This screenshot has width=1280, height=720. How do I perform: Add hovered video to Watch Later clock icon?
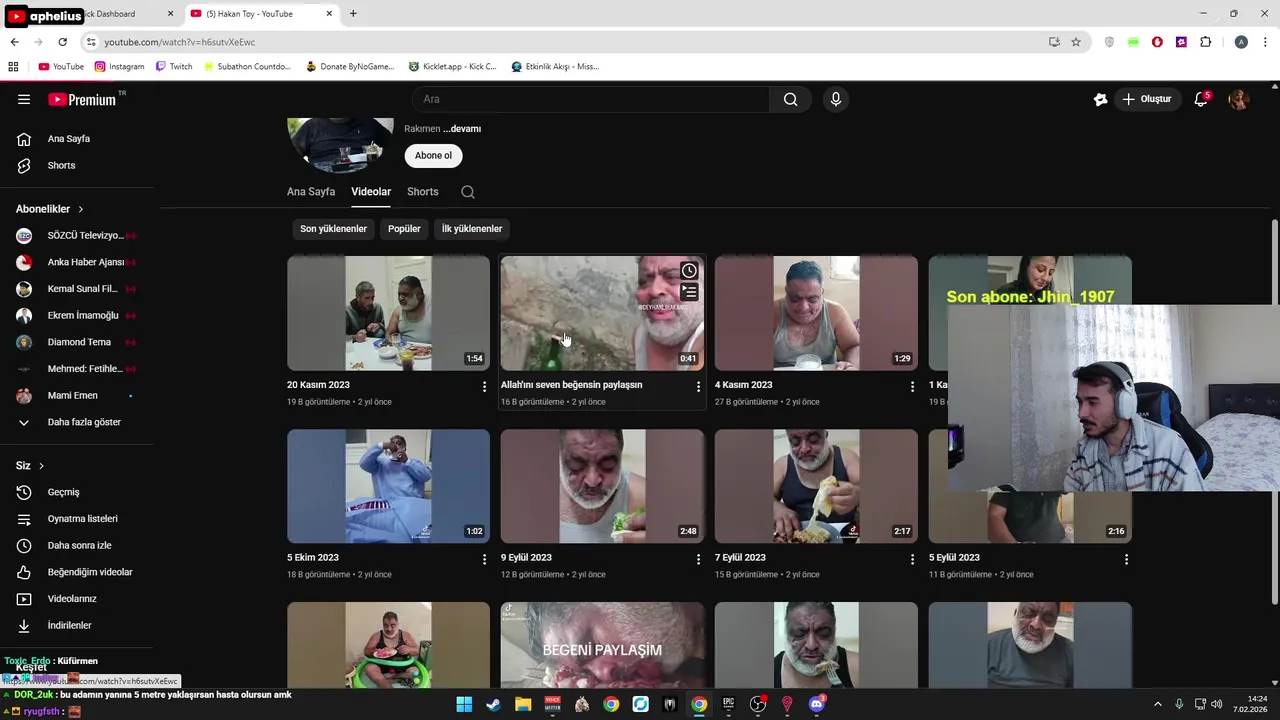point(689,271)
